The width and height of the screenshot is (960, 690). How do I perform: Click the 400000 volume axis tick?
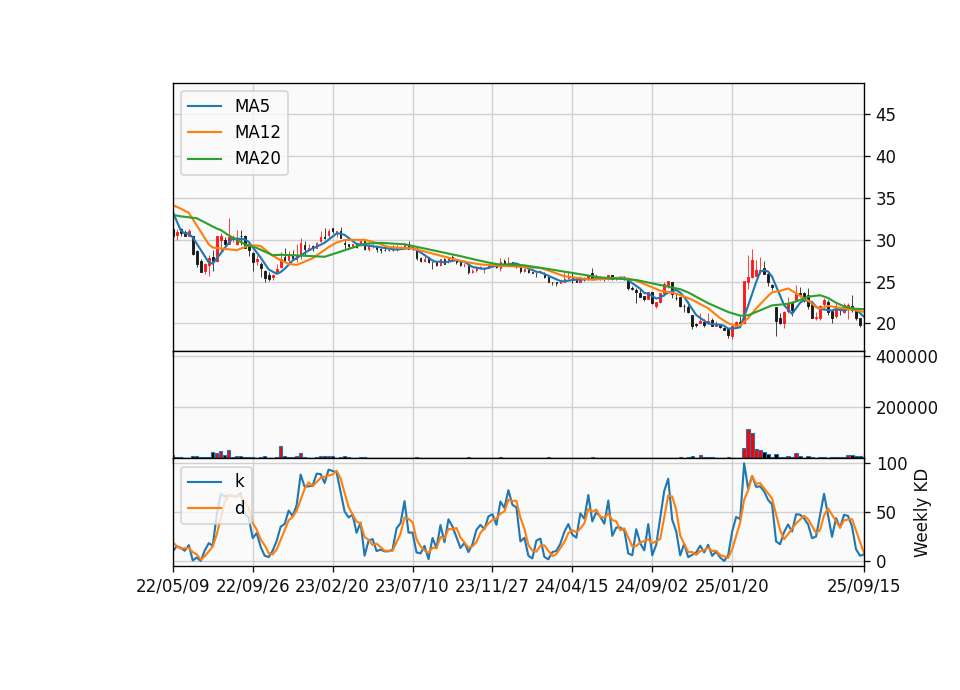click(x=907, y=357)
